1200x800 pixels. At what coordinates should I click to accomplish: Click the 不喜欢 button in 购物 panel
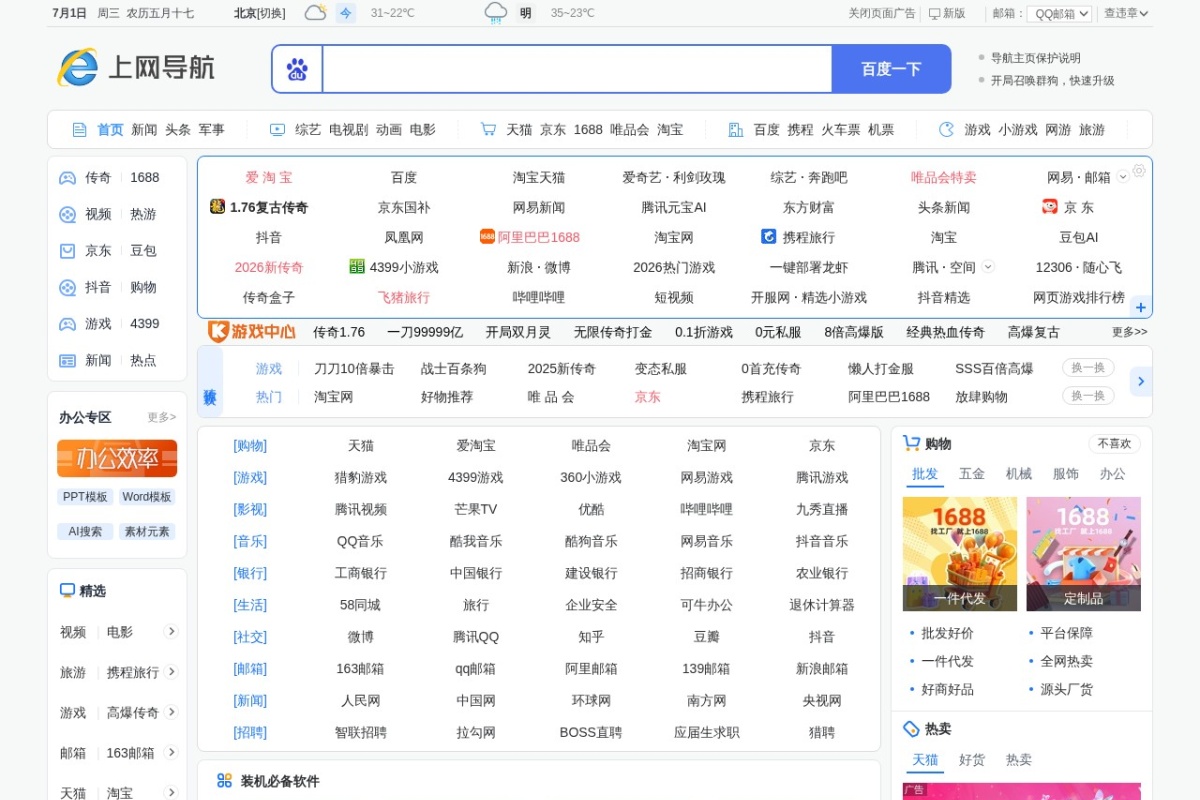[x=1114, y=444]
